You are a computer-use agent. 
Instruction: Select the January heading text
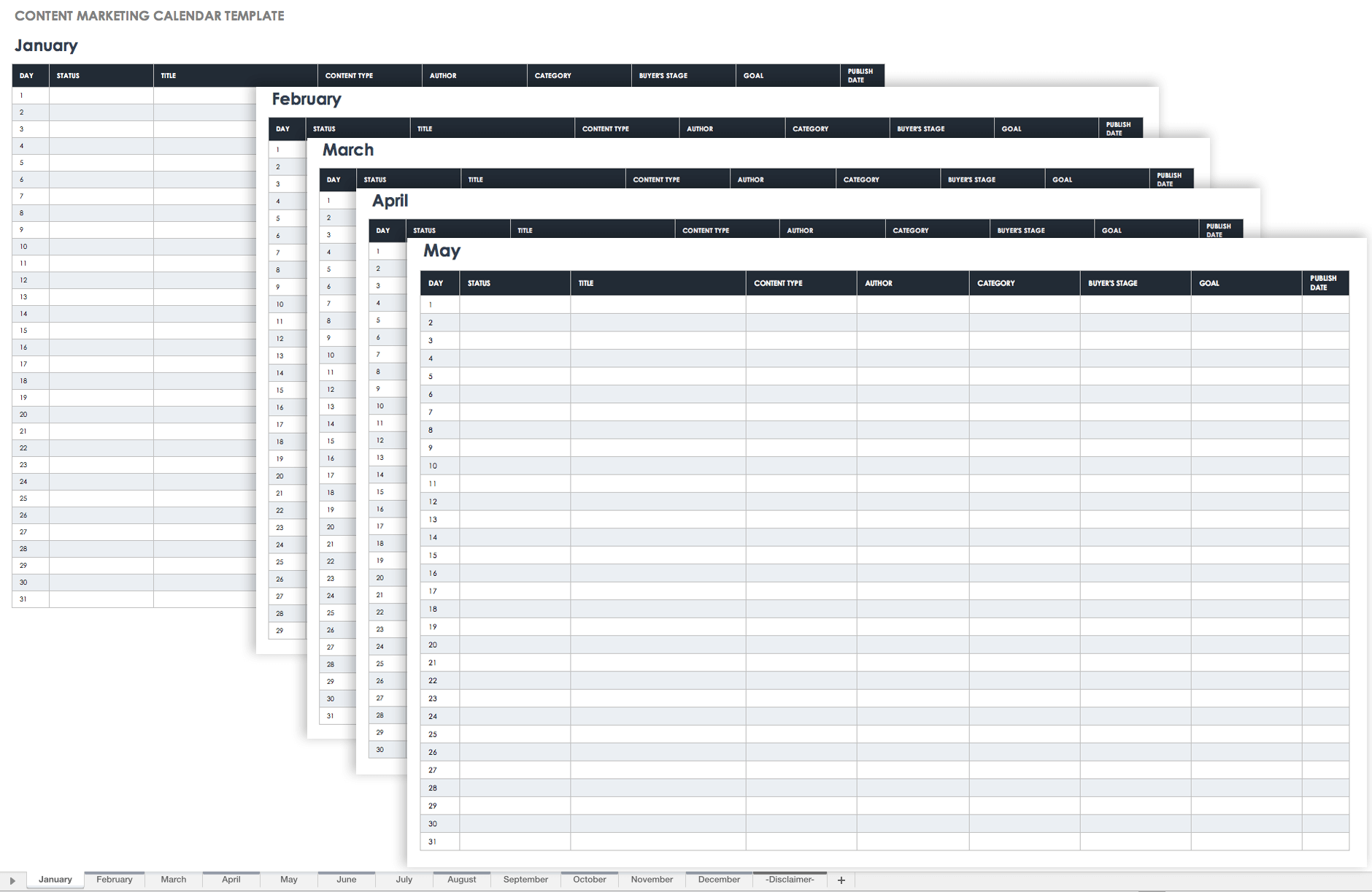tap(46, 45)
